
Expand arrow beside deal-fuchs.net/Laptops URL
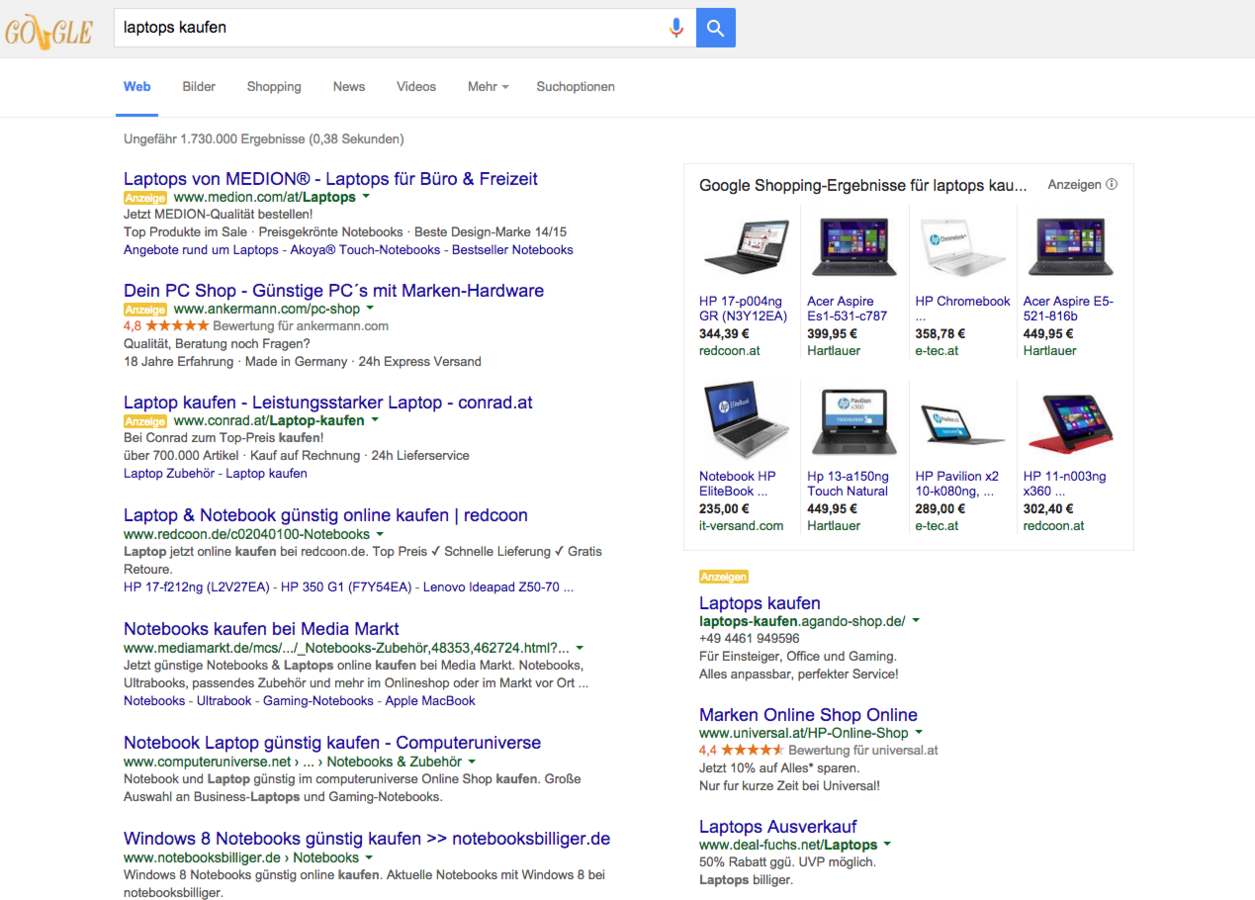pos(887,845)
